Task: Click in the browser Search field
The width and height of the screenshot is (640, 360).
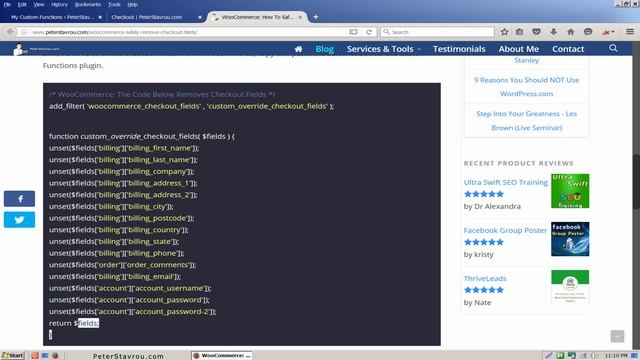Action: pyautogui.click(x=438, y=32)
